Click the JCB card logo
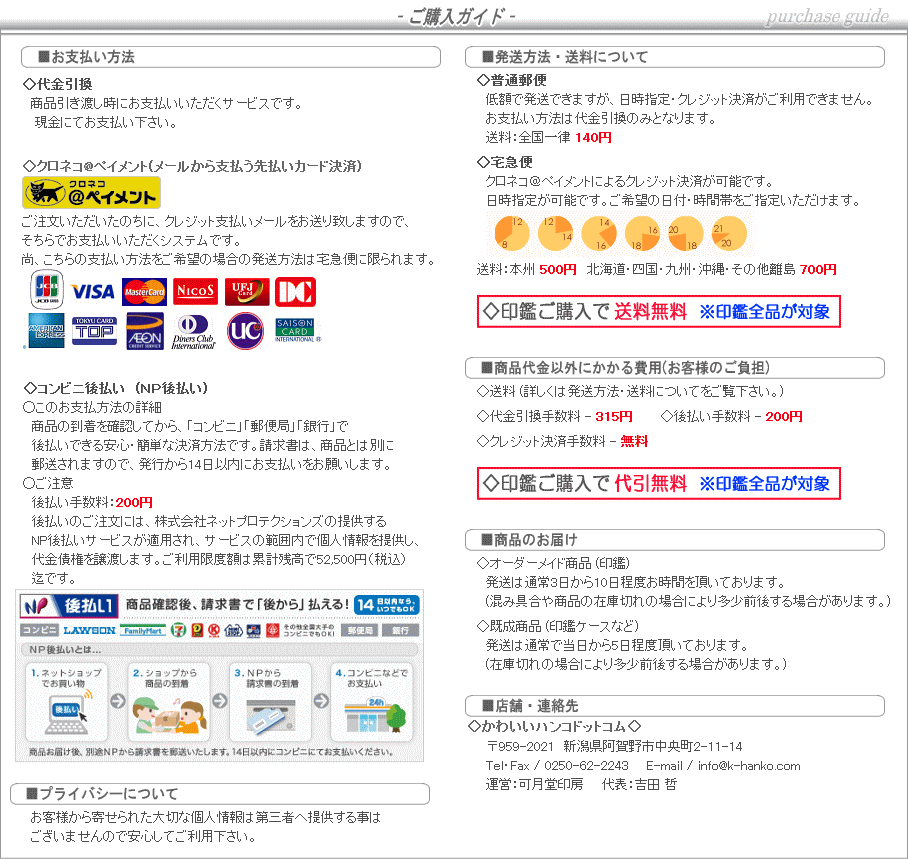This screenshot has height=859, width=908. [43, 290]
